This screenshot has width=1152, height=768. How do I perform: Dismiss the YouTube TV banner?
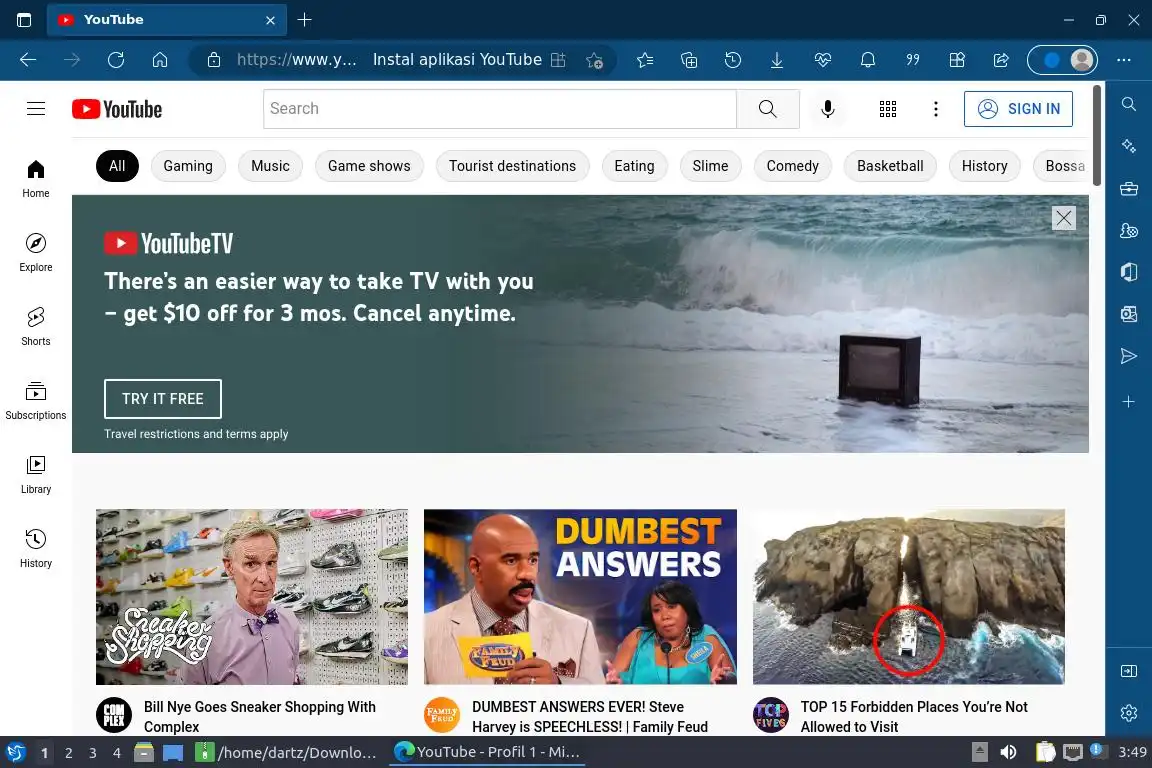pos(1063,218)
